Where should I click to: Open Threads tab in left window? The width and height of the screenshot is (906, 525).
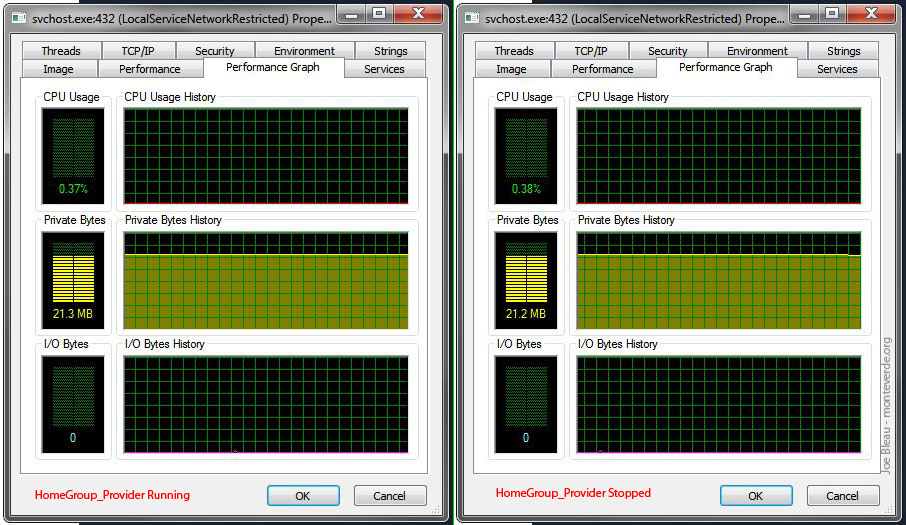tap(62, 50)
